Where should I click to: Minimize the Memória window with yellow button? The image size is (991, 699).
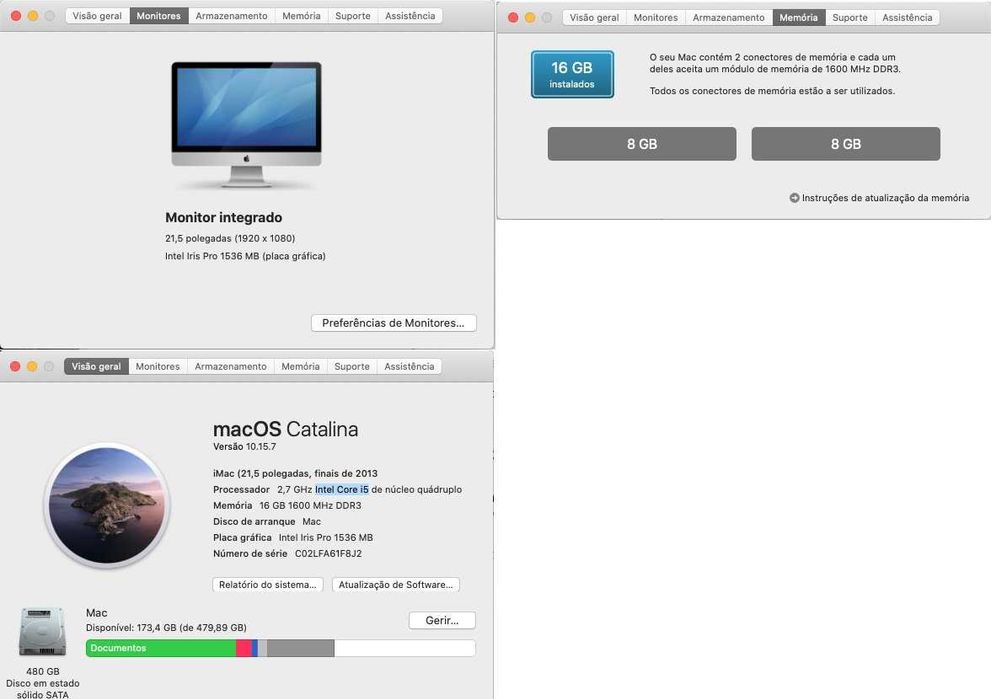click(x=530, y=18)
